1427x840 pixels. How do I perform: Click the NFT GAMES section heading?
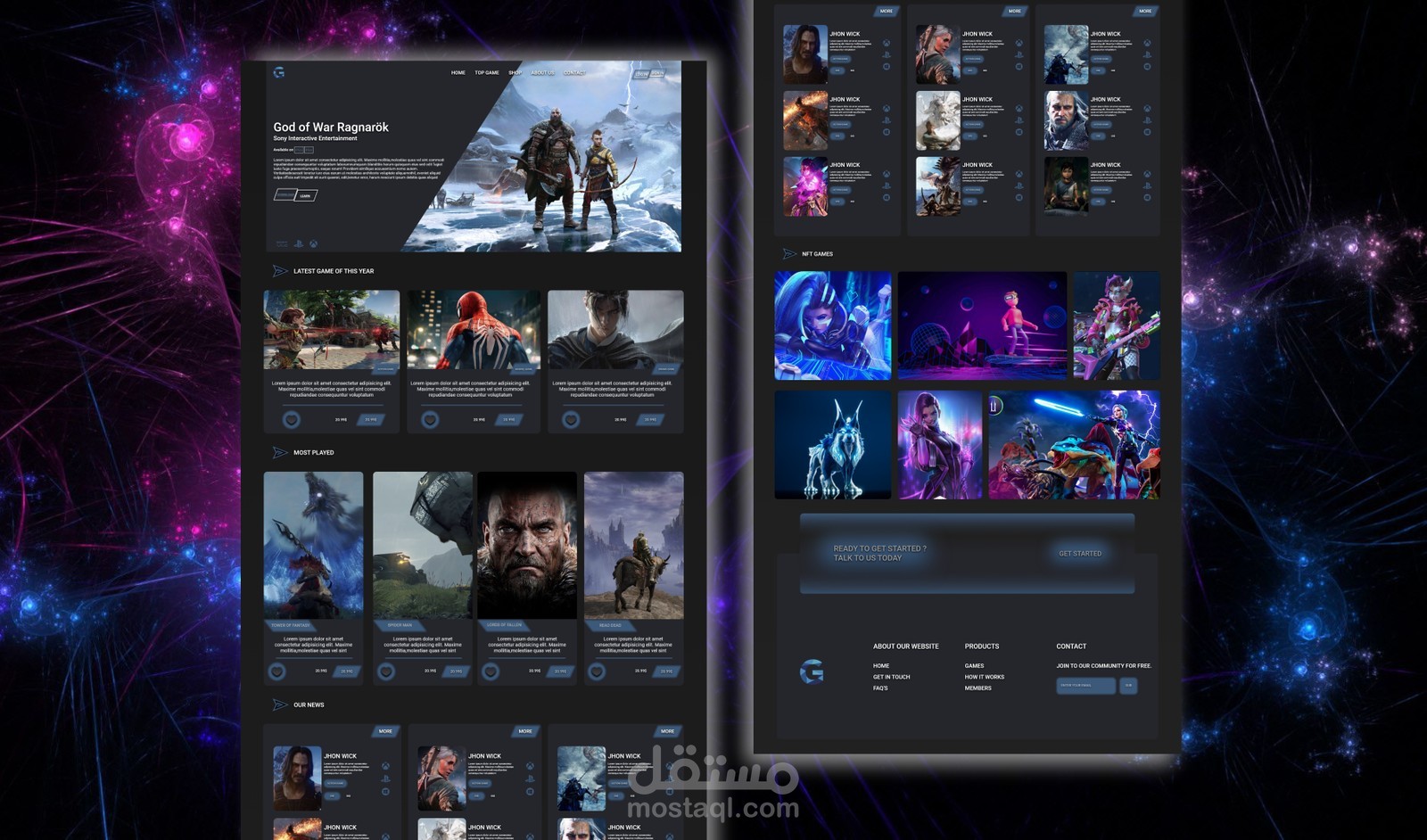point(817,254)
